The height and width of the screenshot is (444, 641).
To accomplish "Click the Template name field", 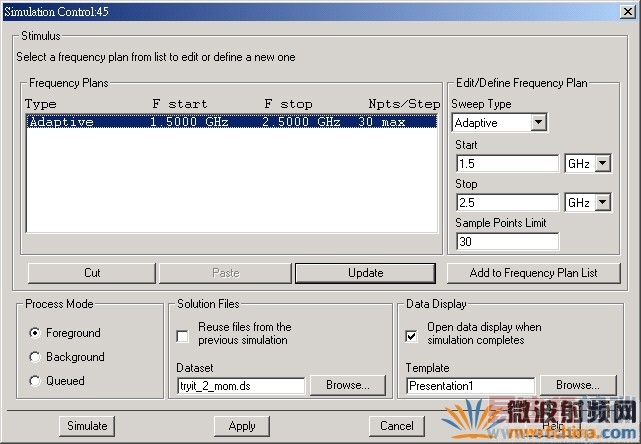I will (471, 386).
